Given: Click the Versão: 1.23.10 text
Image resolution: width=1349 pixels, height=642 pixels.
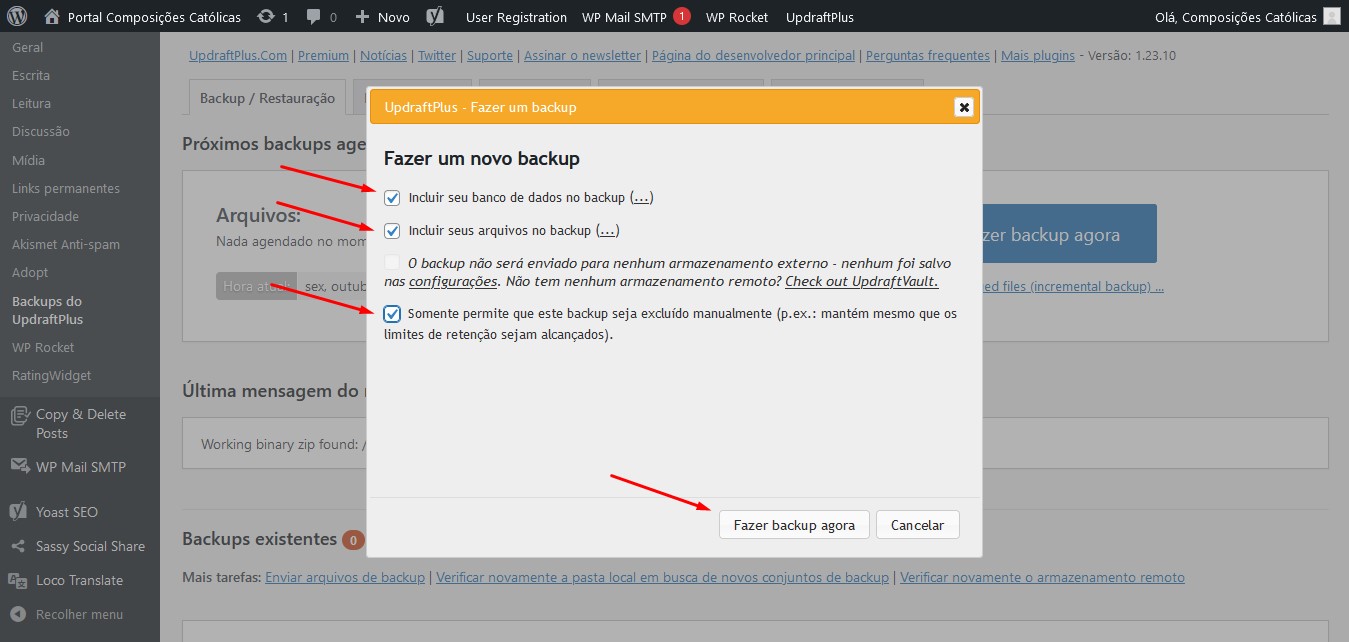Looking at the screenshot, I should [1132, 56].
